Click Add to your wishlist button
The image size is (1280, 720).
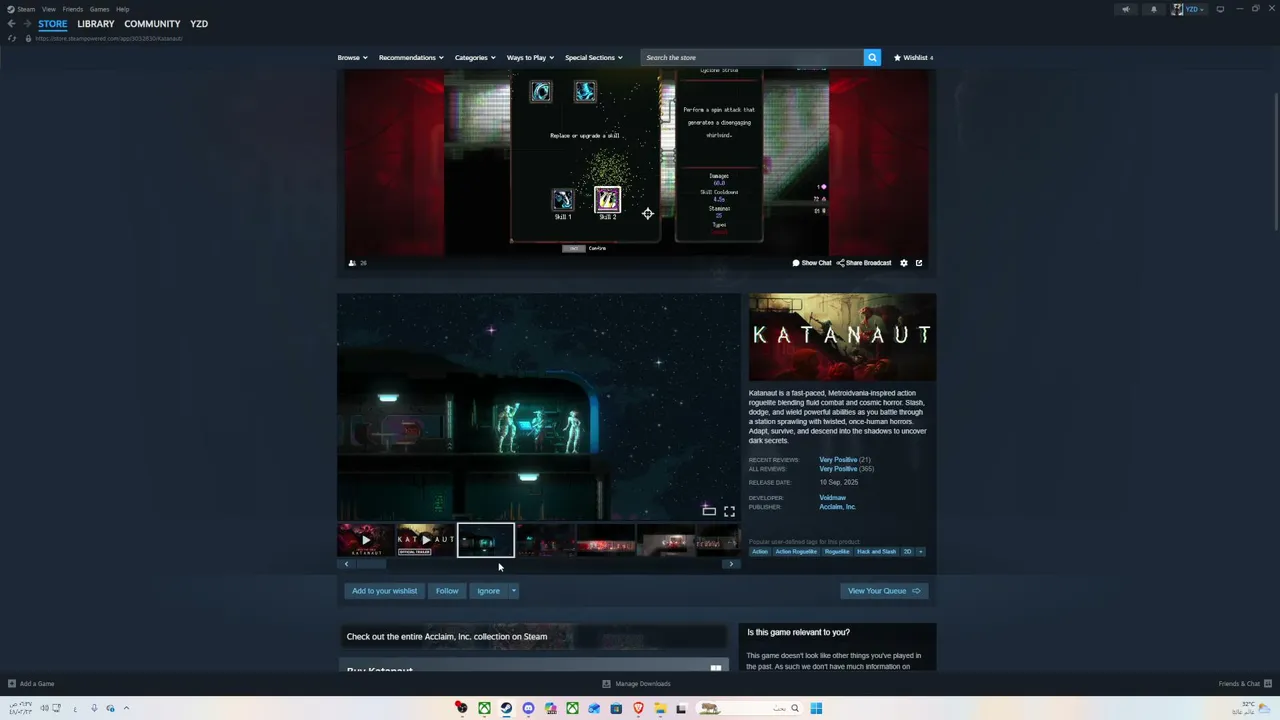click(384, 591)
